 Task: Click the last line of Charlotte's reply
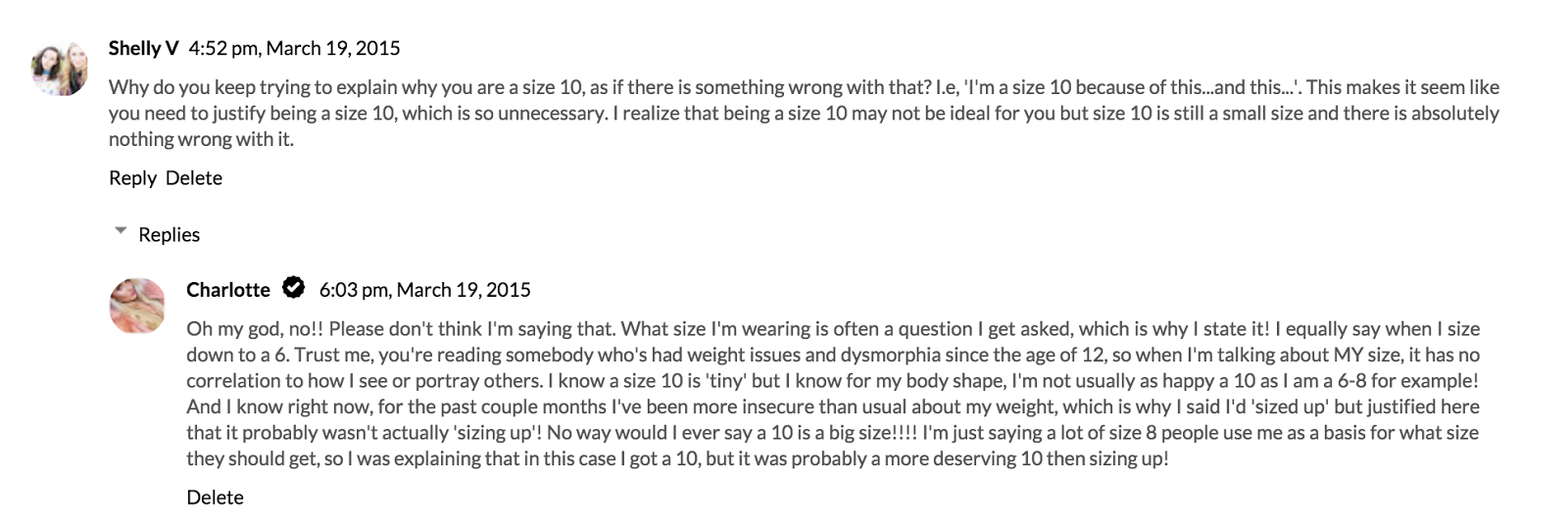coord(677,458)
